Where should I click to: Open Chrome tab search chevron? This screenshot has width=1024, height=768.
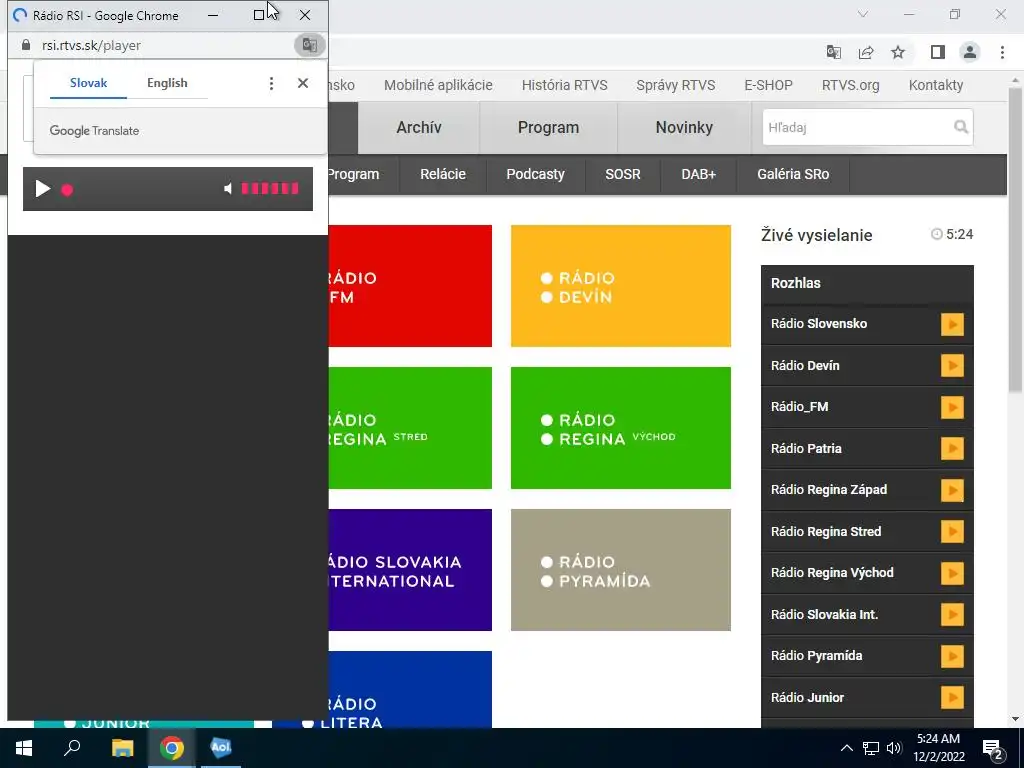coord(863,14)
